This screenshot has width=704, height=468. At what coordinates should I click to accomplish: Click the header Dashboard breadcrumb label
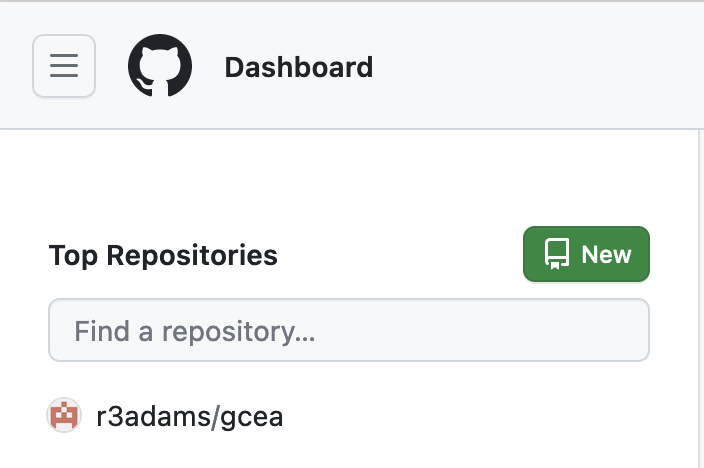point(299,67)
